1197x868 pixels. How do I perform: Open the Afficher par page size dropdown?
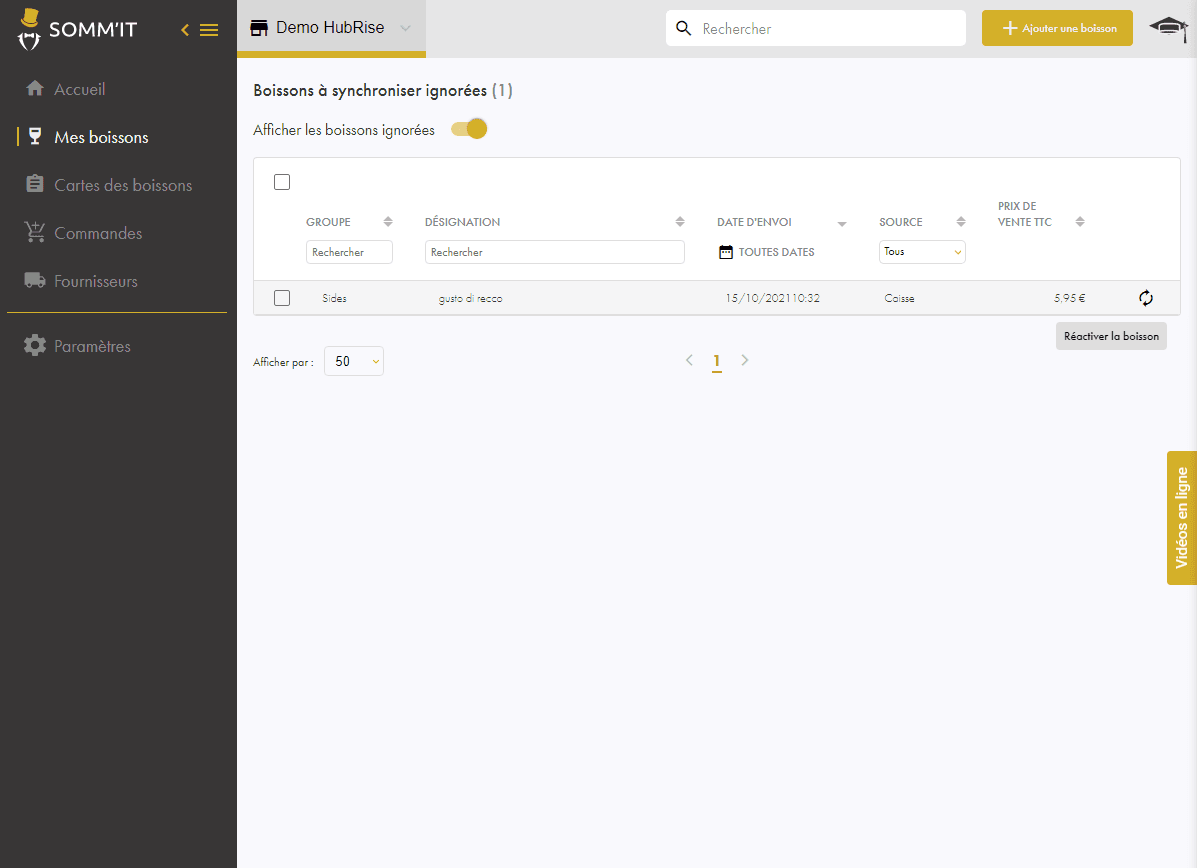[354, 361]
